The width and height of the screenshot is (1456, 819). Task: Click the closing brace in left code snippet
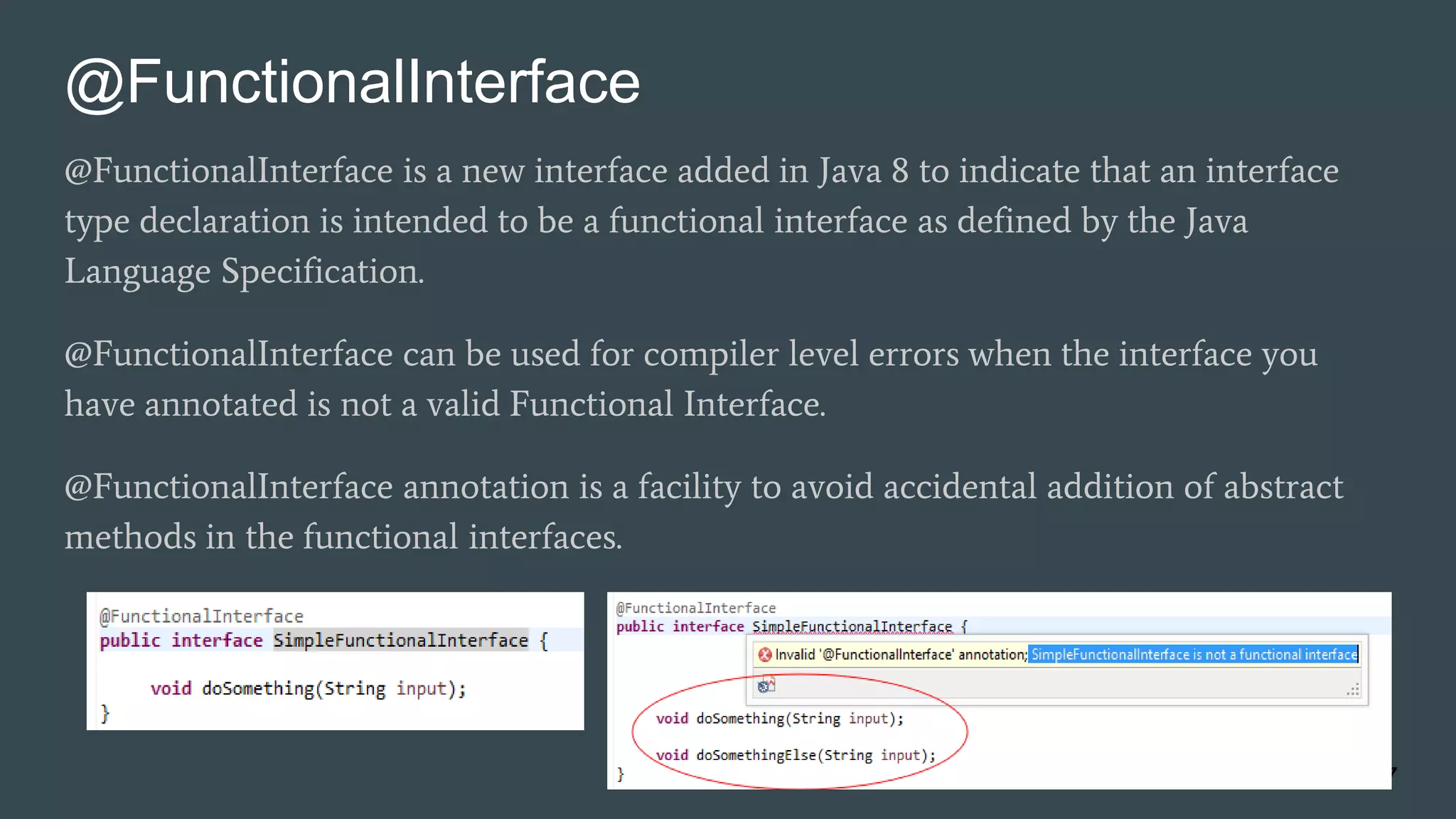coord(105,713)
